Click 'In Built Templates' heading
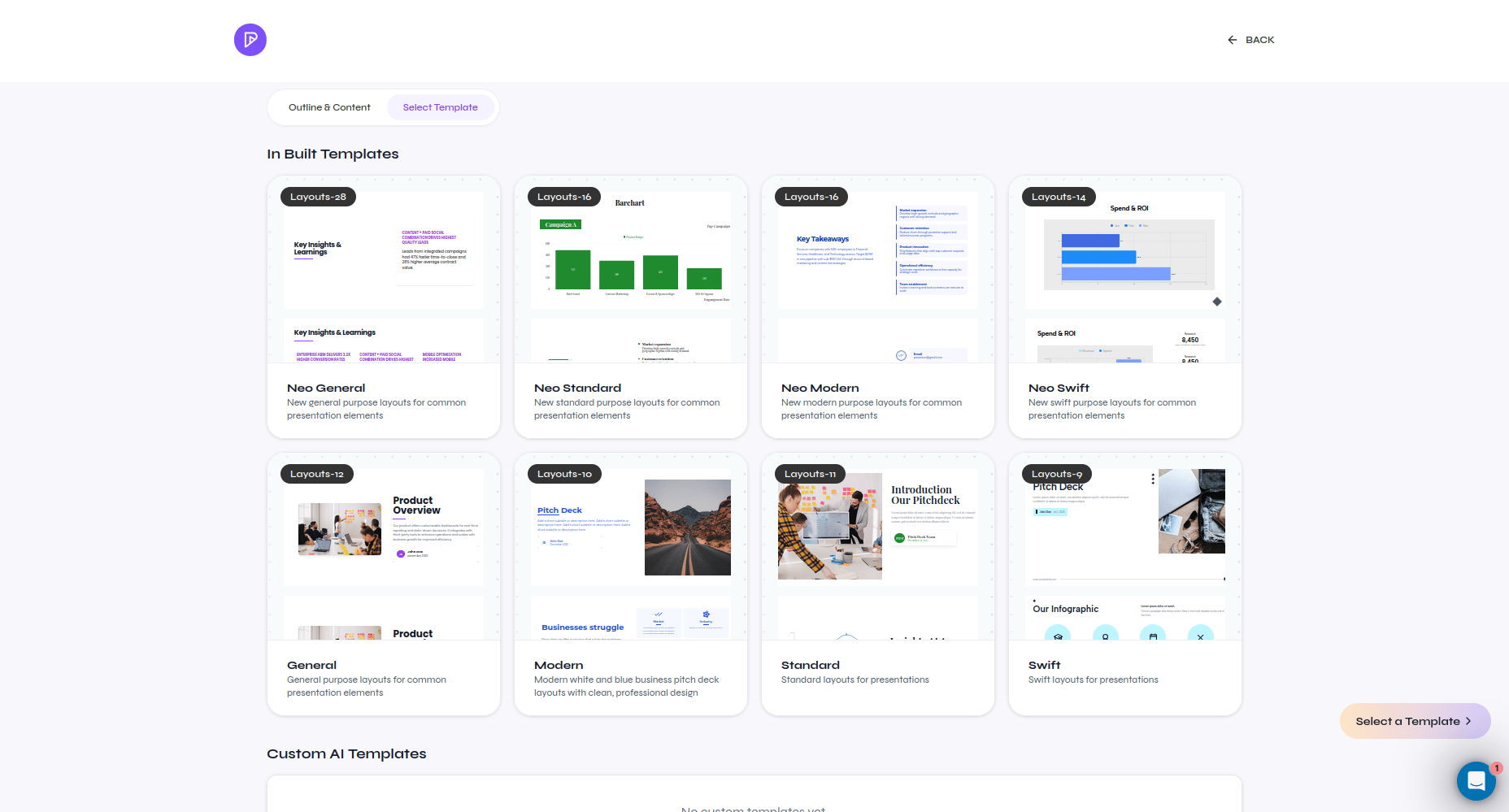The height and width of the screenshot is (812, 1509). [333, 154]
